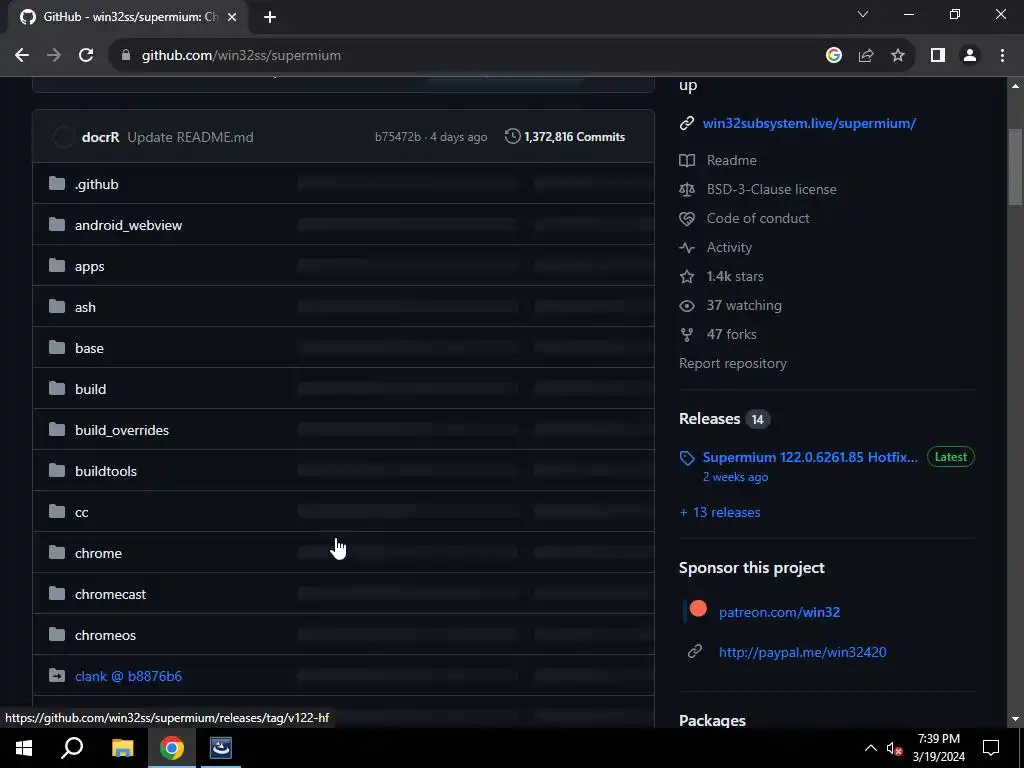Open the tab search dropdown arrow

(863, 14)
